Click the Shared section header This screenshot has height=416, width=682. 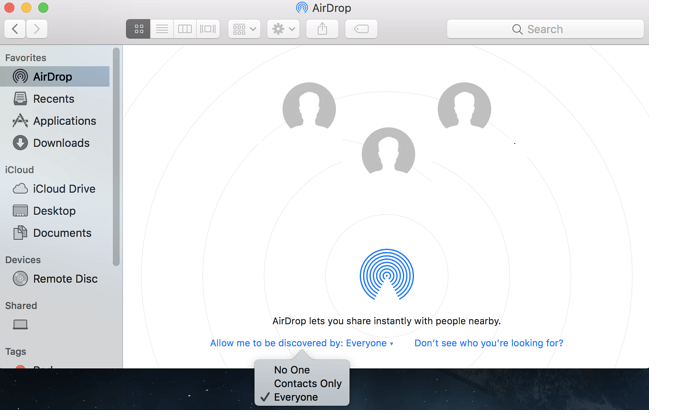21,306
